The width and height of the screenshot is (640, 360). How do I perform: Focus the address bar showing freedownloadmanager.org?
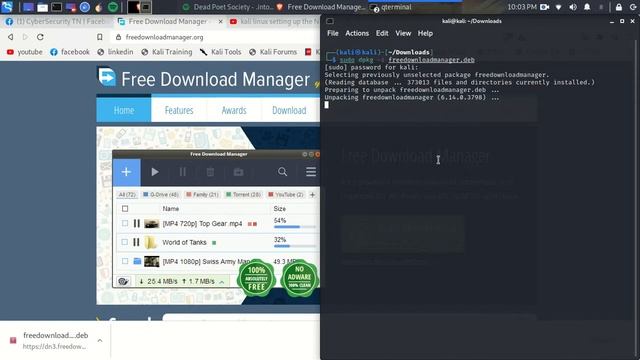click(216, 37)
